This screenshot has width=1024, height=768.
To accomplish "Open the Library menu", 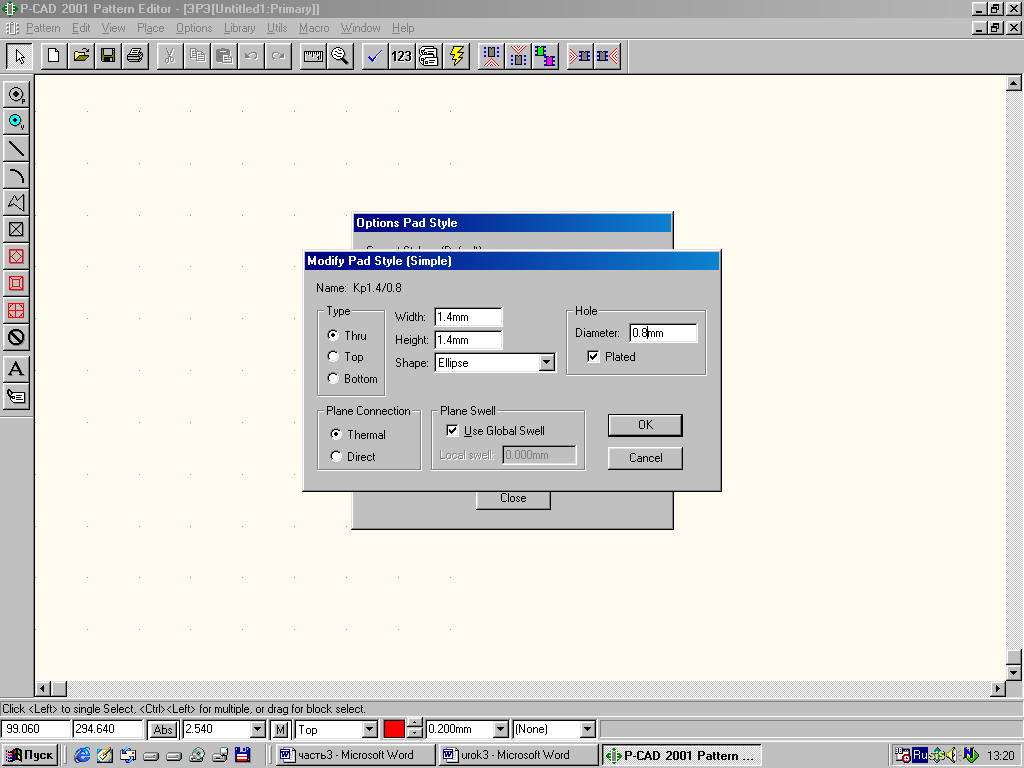I will coord(240,28).
